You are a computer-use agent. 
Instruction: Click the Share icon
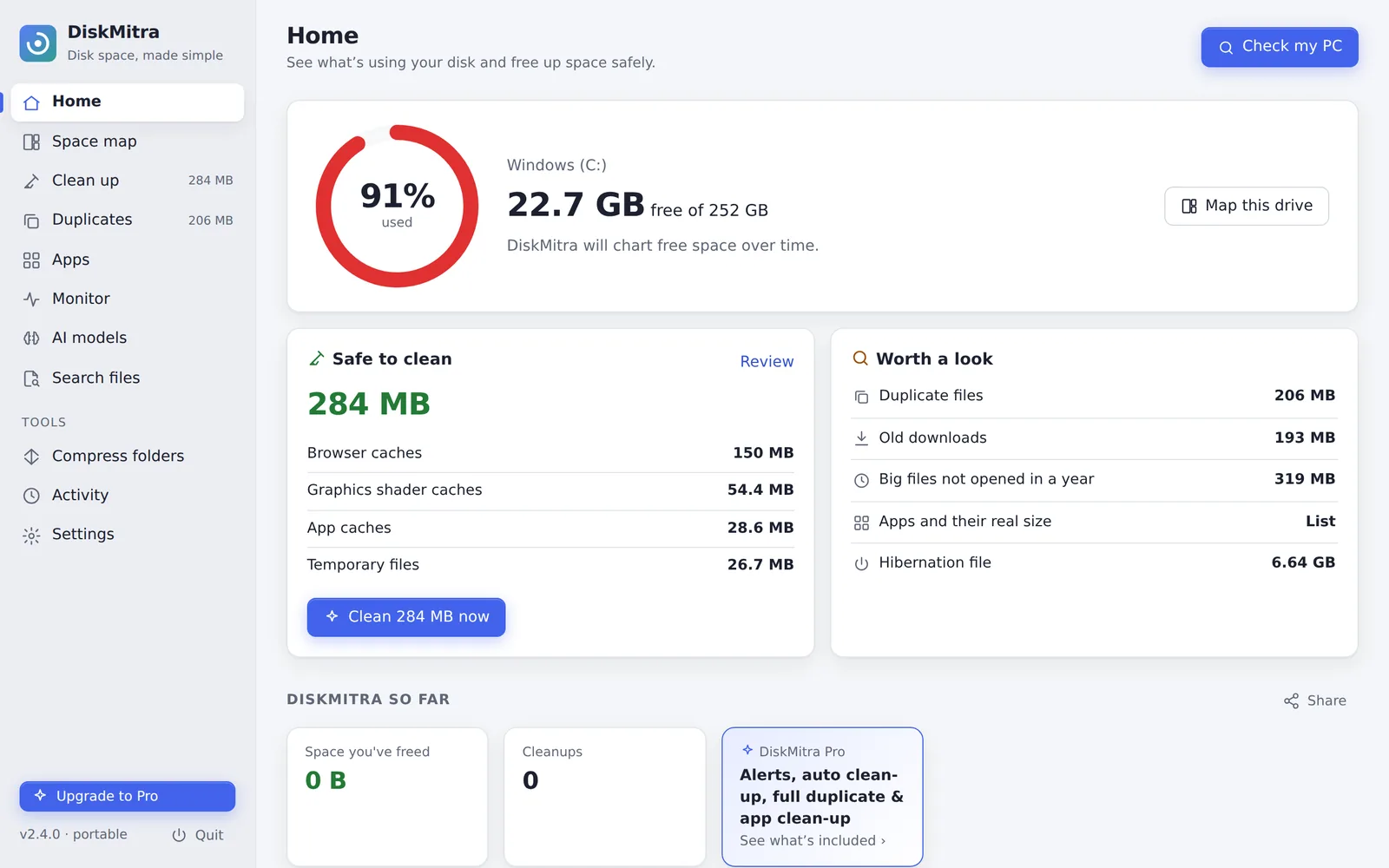tap(1292, 700)
